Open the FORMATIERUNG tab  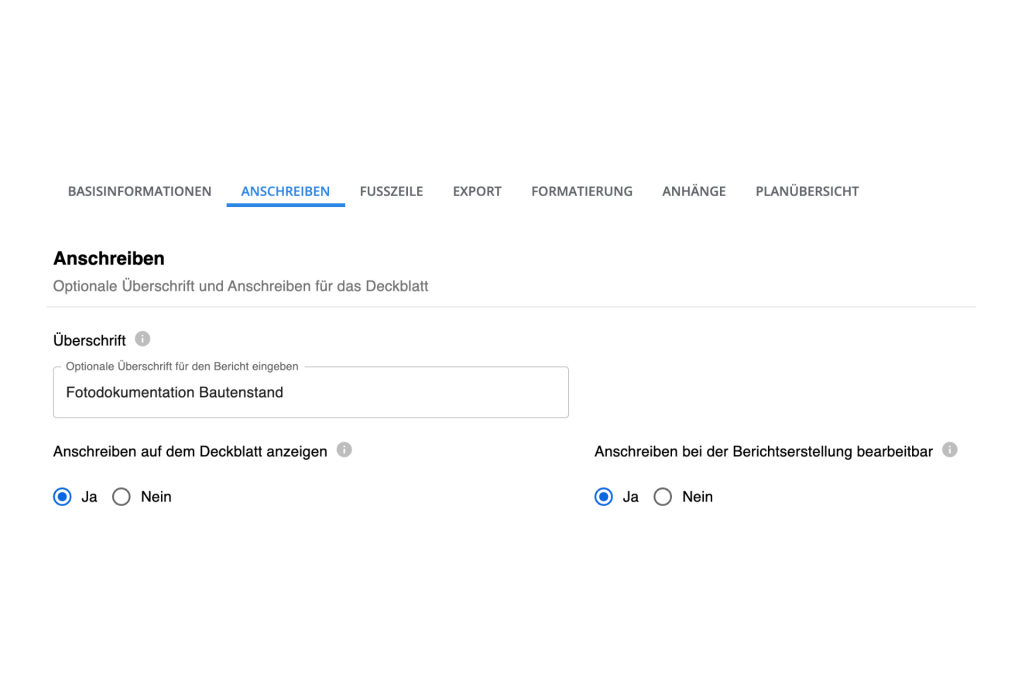coord(582,191)
